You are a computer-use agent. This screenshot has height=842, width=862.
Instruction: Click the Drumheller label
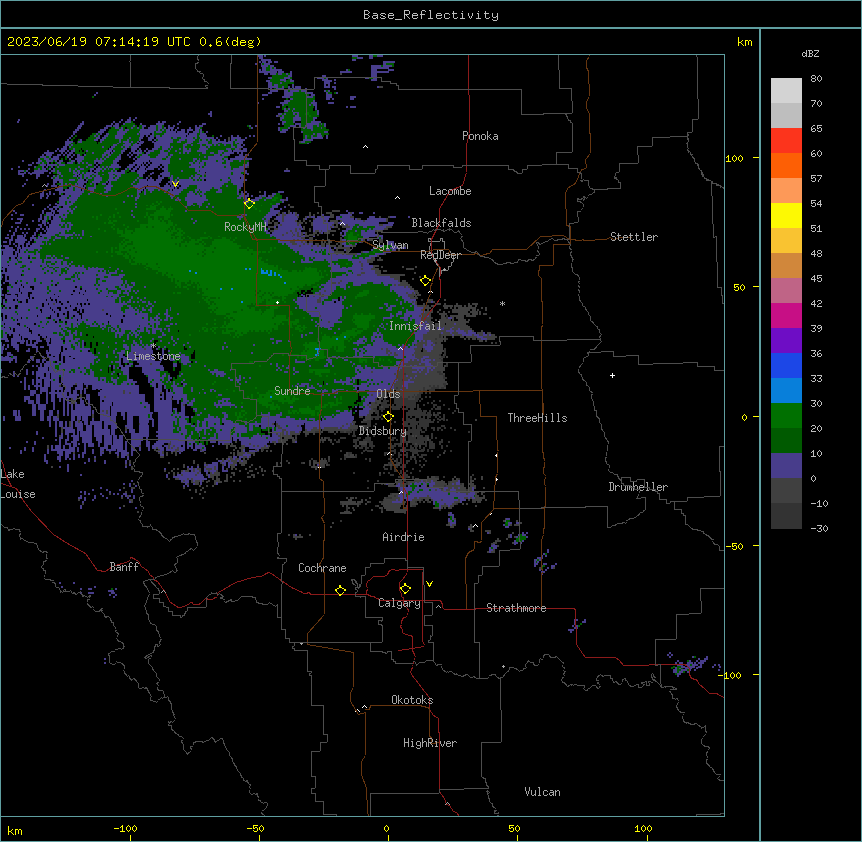pyautogui.click(x=638, y=487)
